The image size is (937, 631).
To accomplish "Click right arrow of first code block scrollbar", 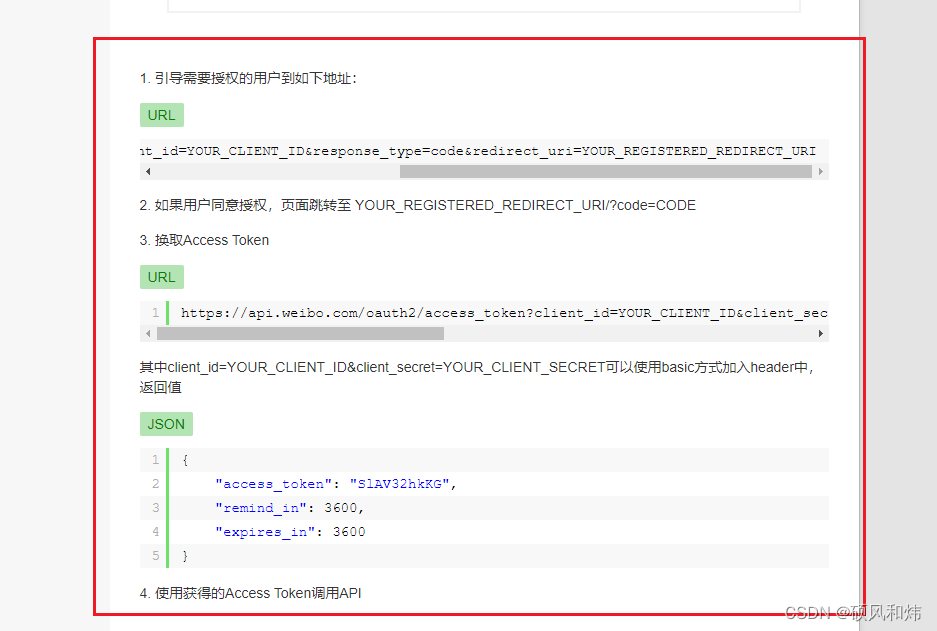I will coord(820,171).
